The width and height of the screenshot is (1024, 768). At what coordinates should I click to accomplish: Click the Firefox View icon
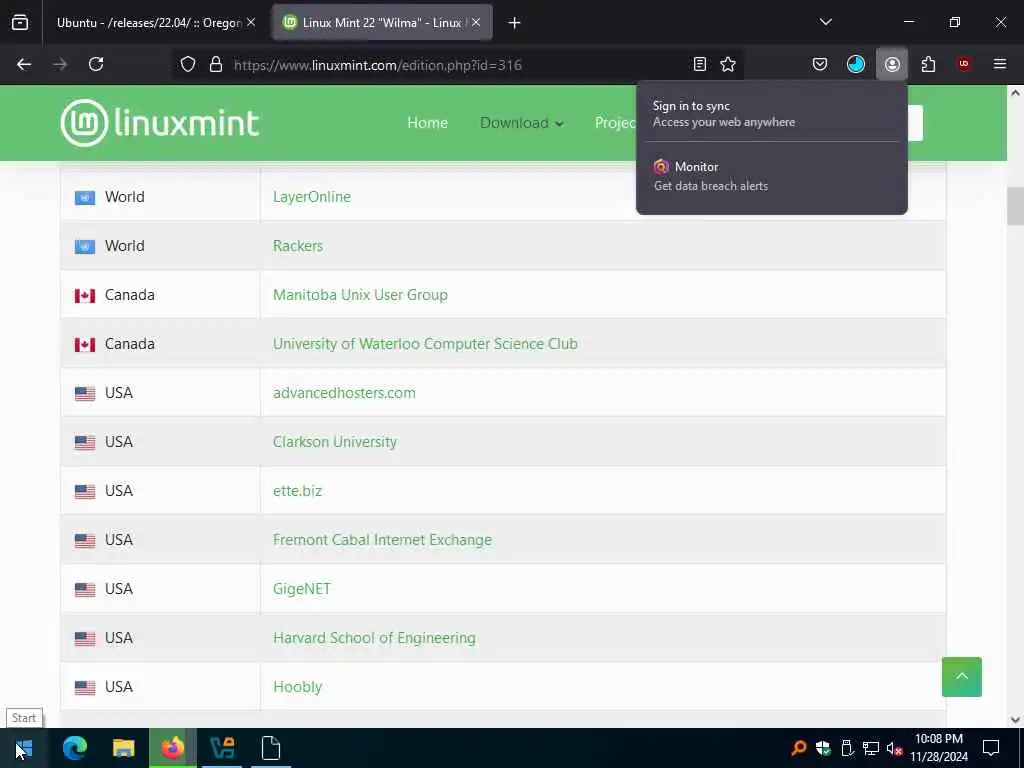20,22
